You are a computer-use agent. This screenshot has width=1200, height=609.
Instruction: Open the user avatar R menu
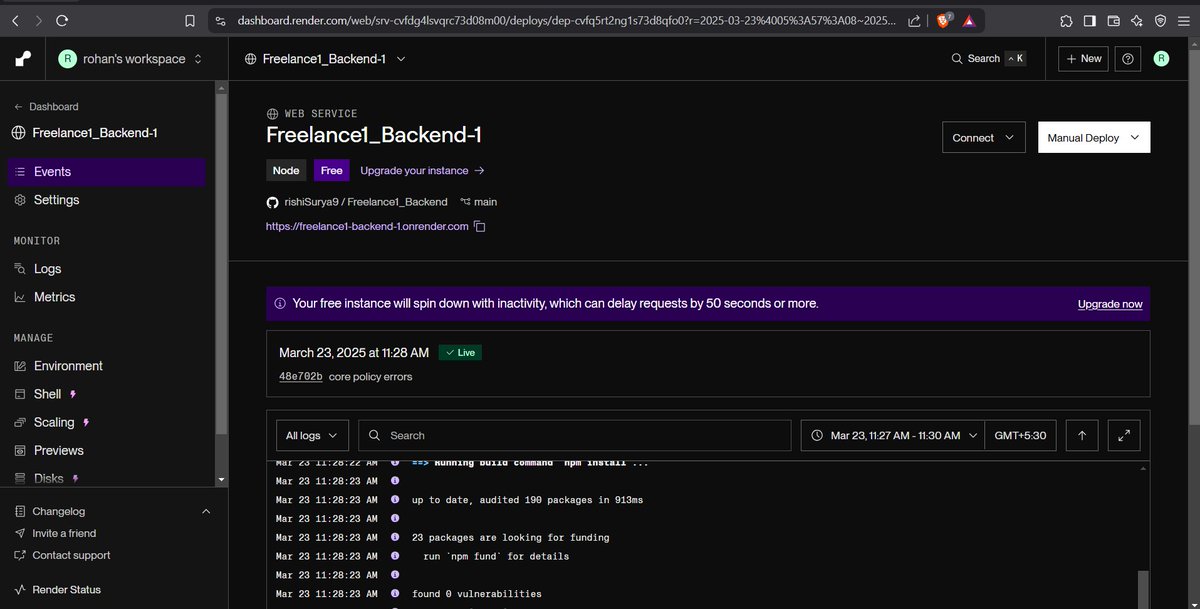1161,59
